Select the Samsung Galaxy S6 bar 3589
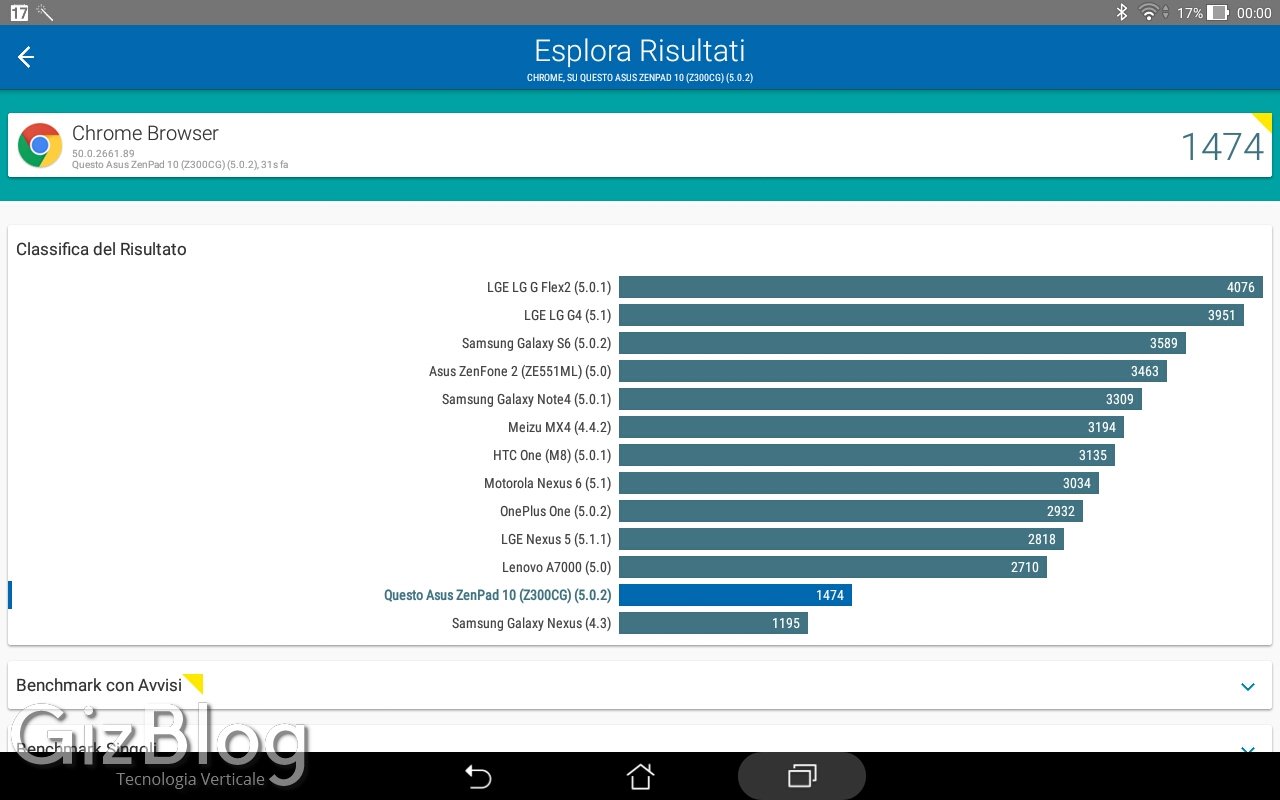This screenshot has height=800, width=1280. [902, 343]
